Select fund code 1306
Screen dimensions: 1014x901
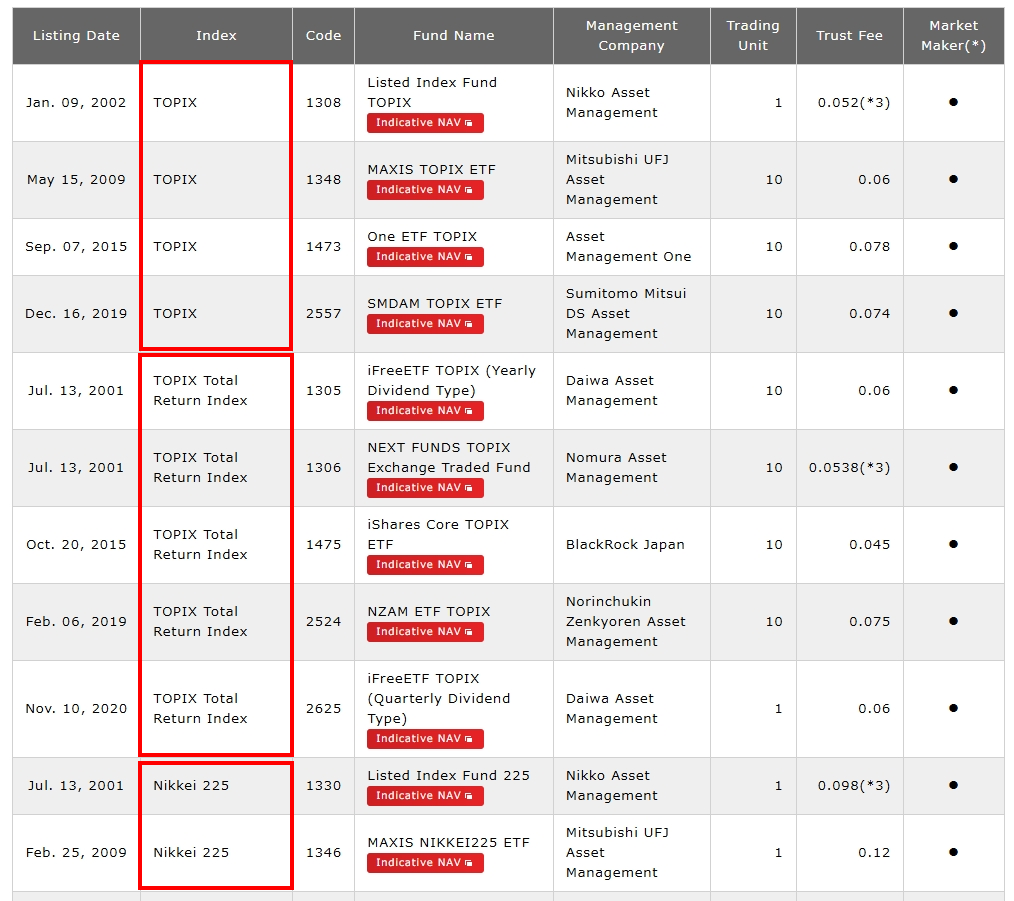(323, 468)
